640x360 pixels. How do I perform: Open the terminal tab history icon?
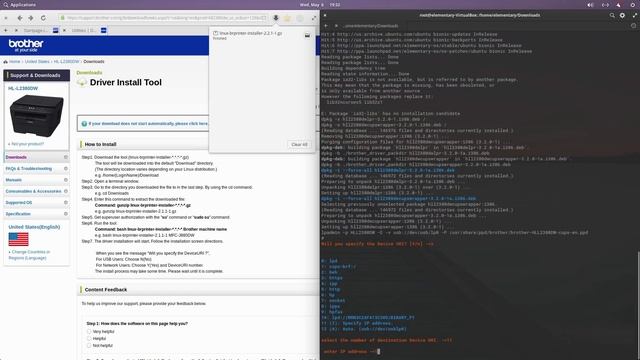[x=633, y=26]
